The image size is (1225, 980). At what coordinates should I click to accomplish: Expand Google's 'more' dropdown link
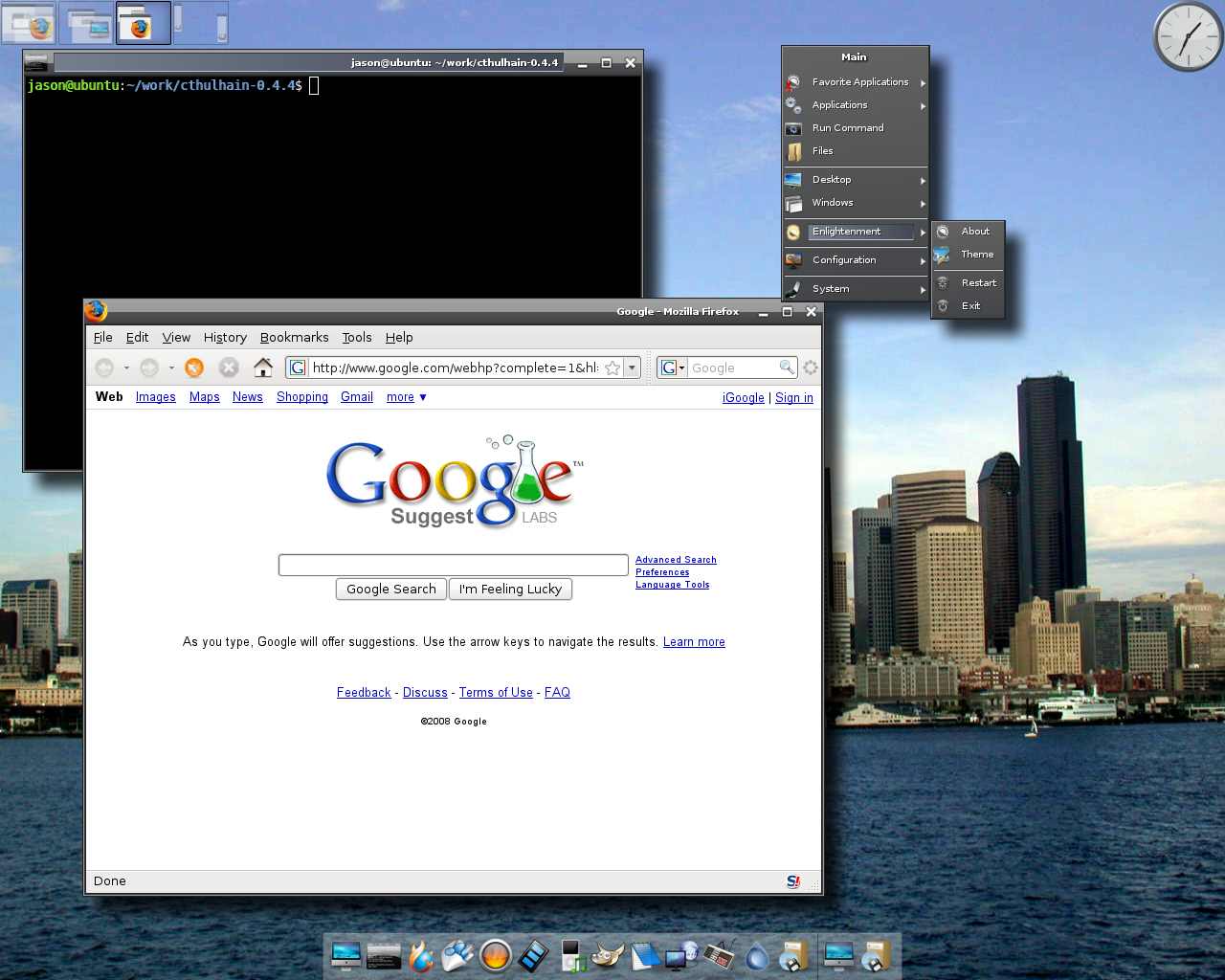tap(407, 397)
